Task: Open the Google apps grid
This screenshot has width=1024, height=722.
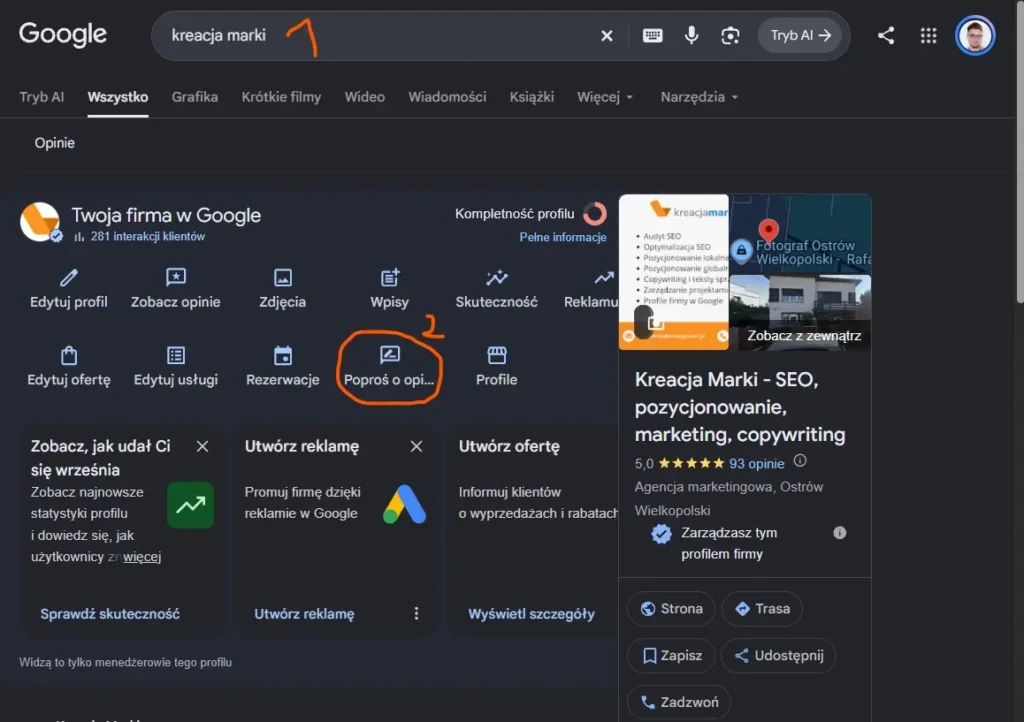Action: tap(929, 36)
